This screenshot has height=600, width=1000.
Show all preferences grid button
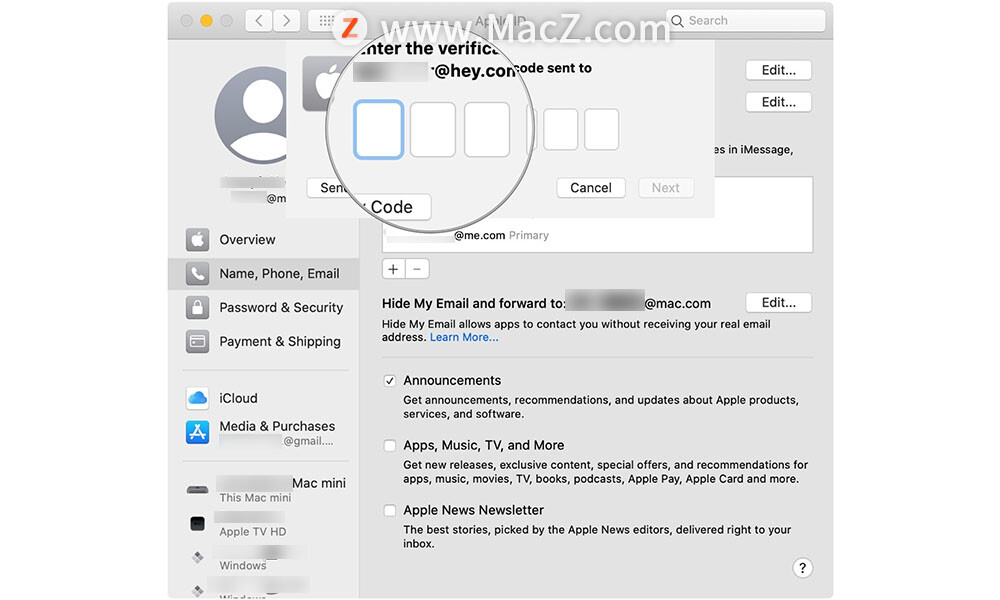tap(326, 20)
